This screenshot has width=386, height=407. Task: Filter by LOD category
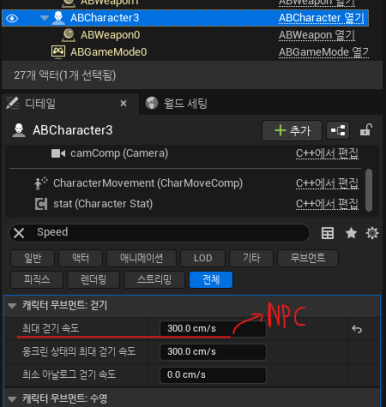(203, 258)
